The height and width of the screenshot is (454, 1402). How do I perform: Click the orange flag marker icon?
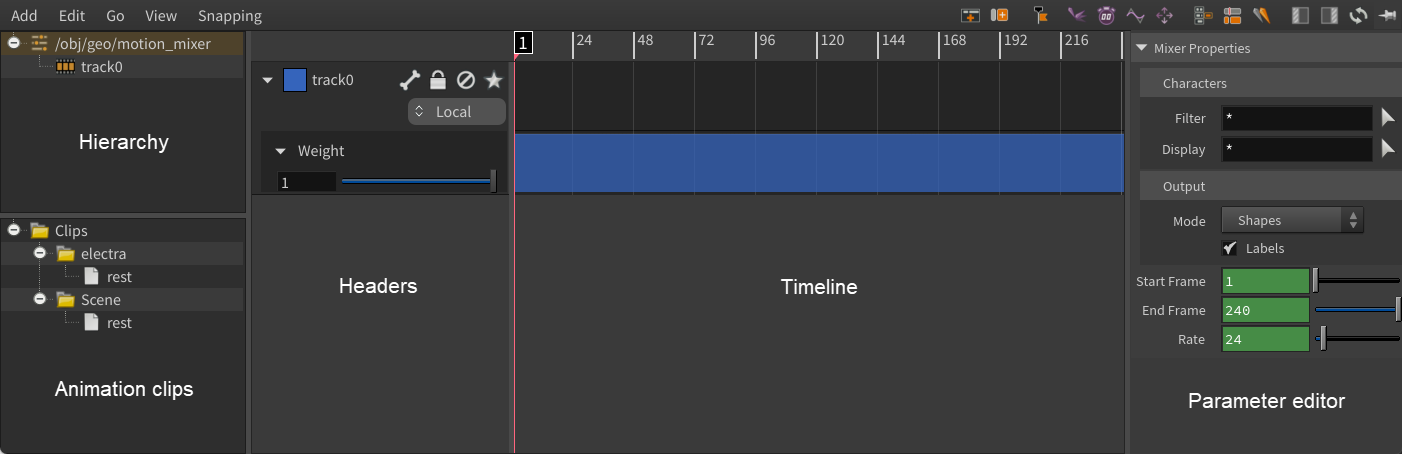click(x=1040, y=15)
